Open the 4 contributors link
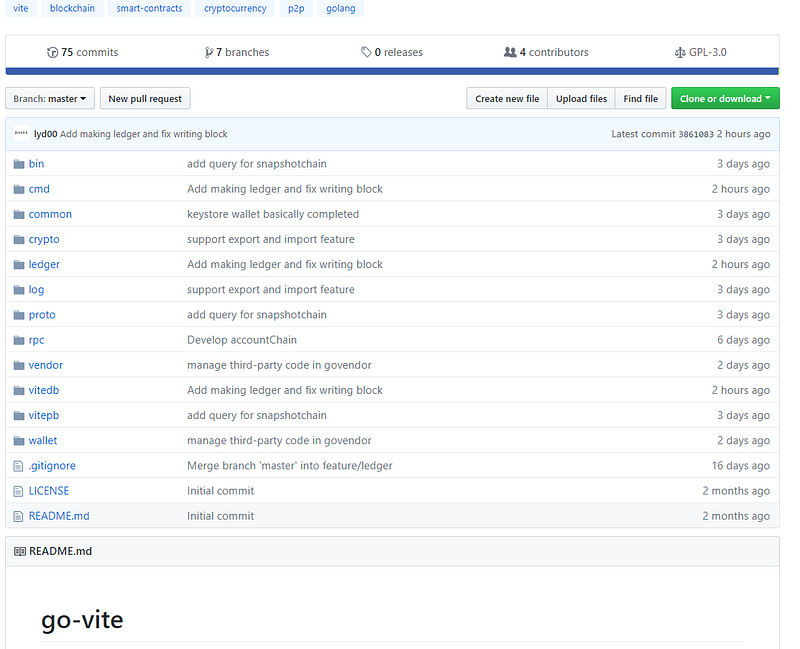The height and width of the screenshot is (649, 800). click(546, 52)
